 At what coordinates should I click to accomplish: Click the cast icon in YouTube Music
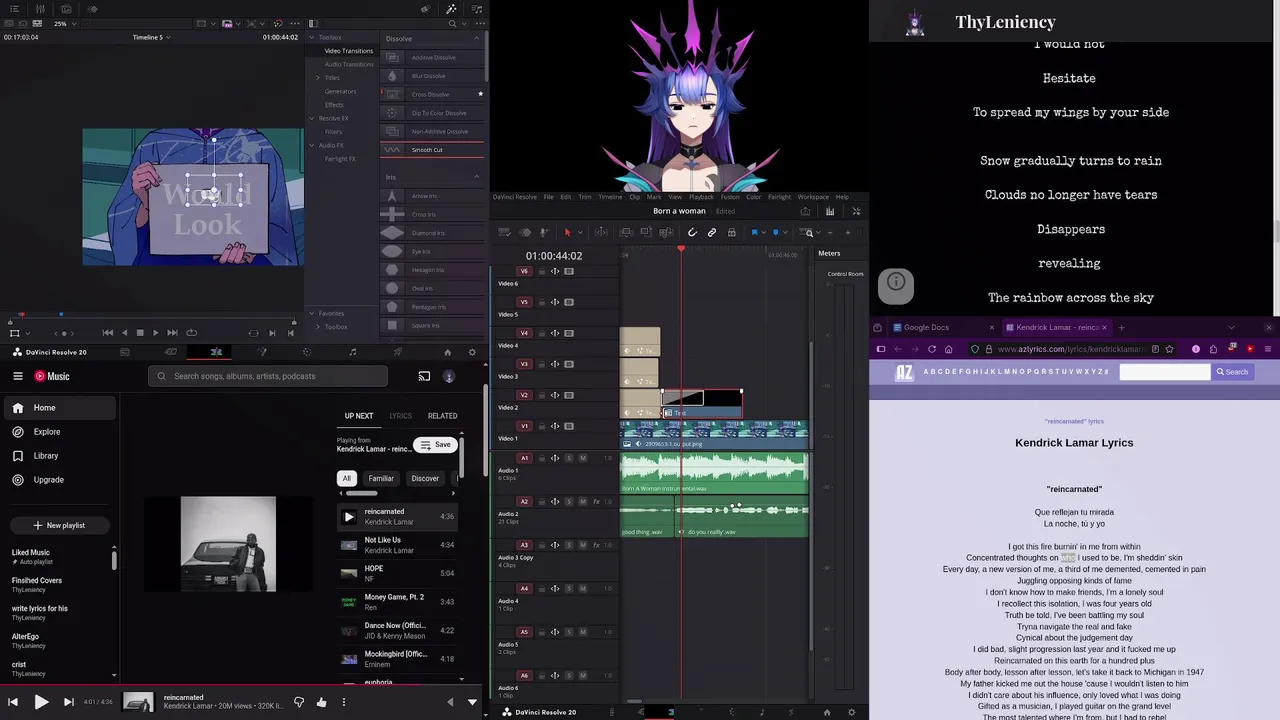point(424,376)
